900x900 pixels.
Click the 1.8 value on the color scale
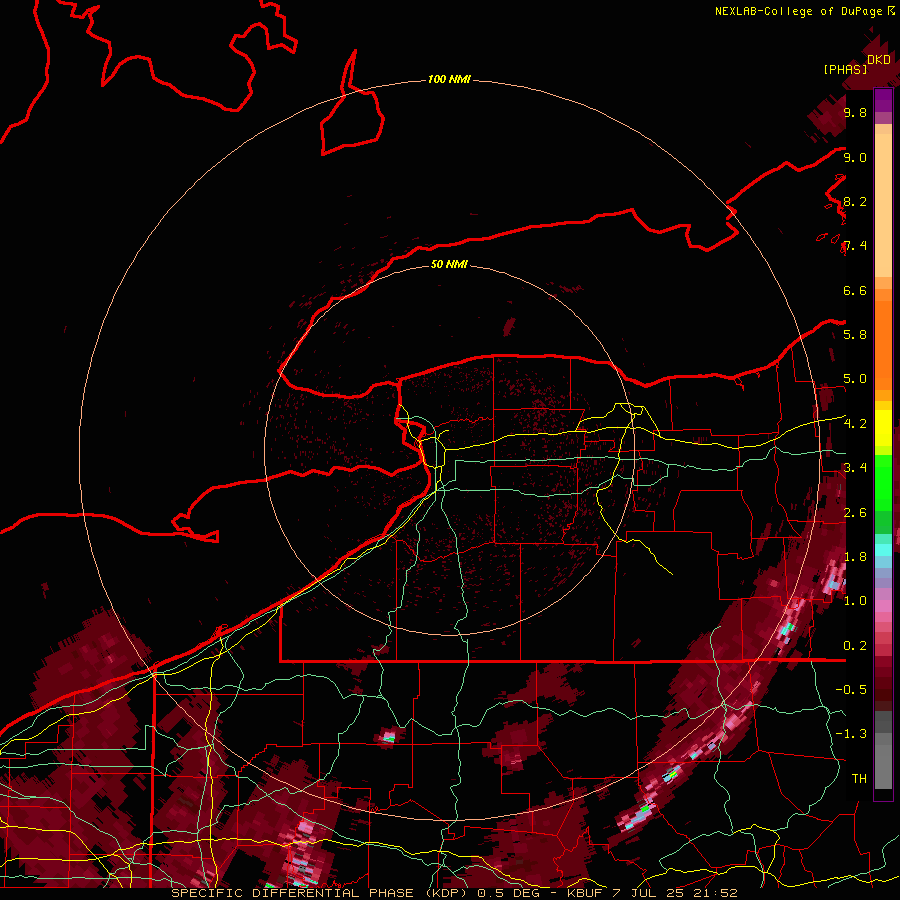pos(855,556)
